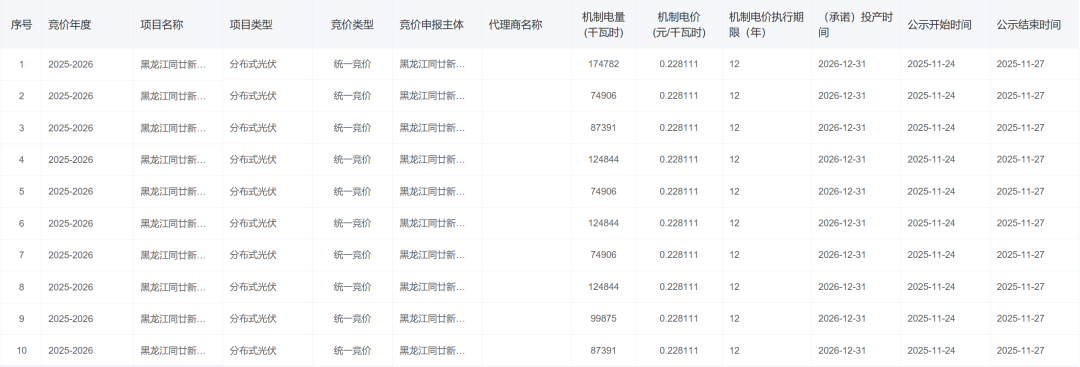1080x367 pixels.
Task: Click the 序号 column header
Action: click(x=21, y=25)
